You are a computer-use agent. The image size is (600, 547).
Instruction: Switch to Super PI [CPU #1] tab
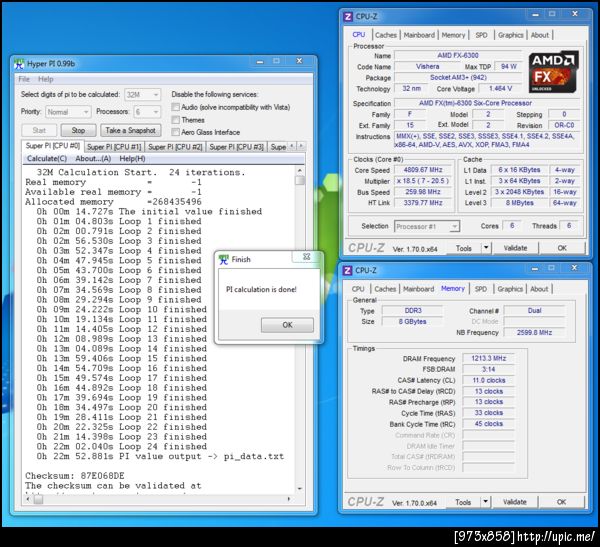point(114,147)
